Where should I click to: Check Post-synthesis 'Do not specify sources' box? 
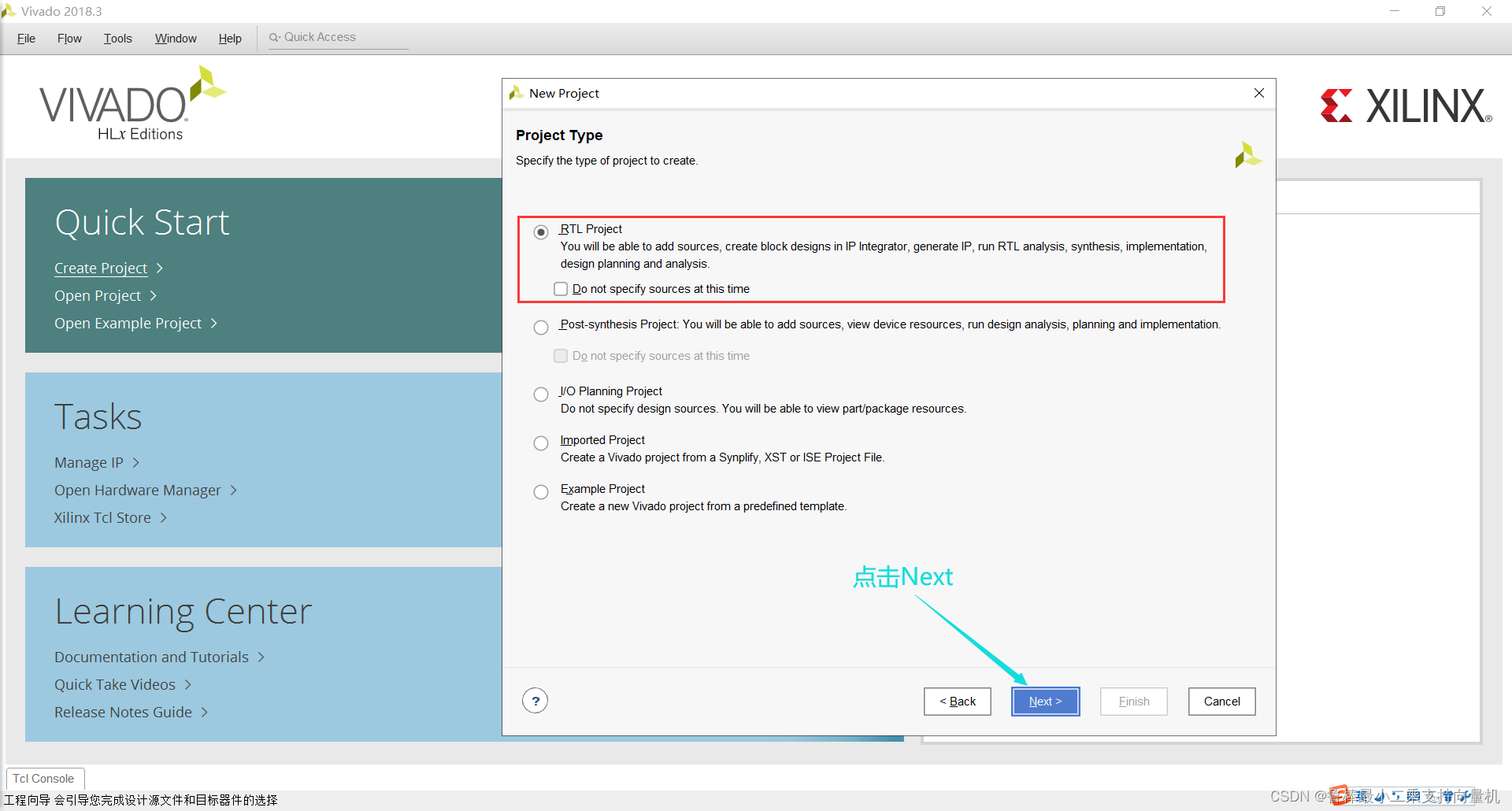pos(561,356)
